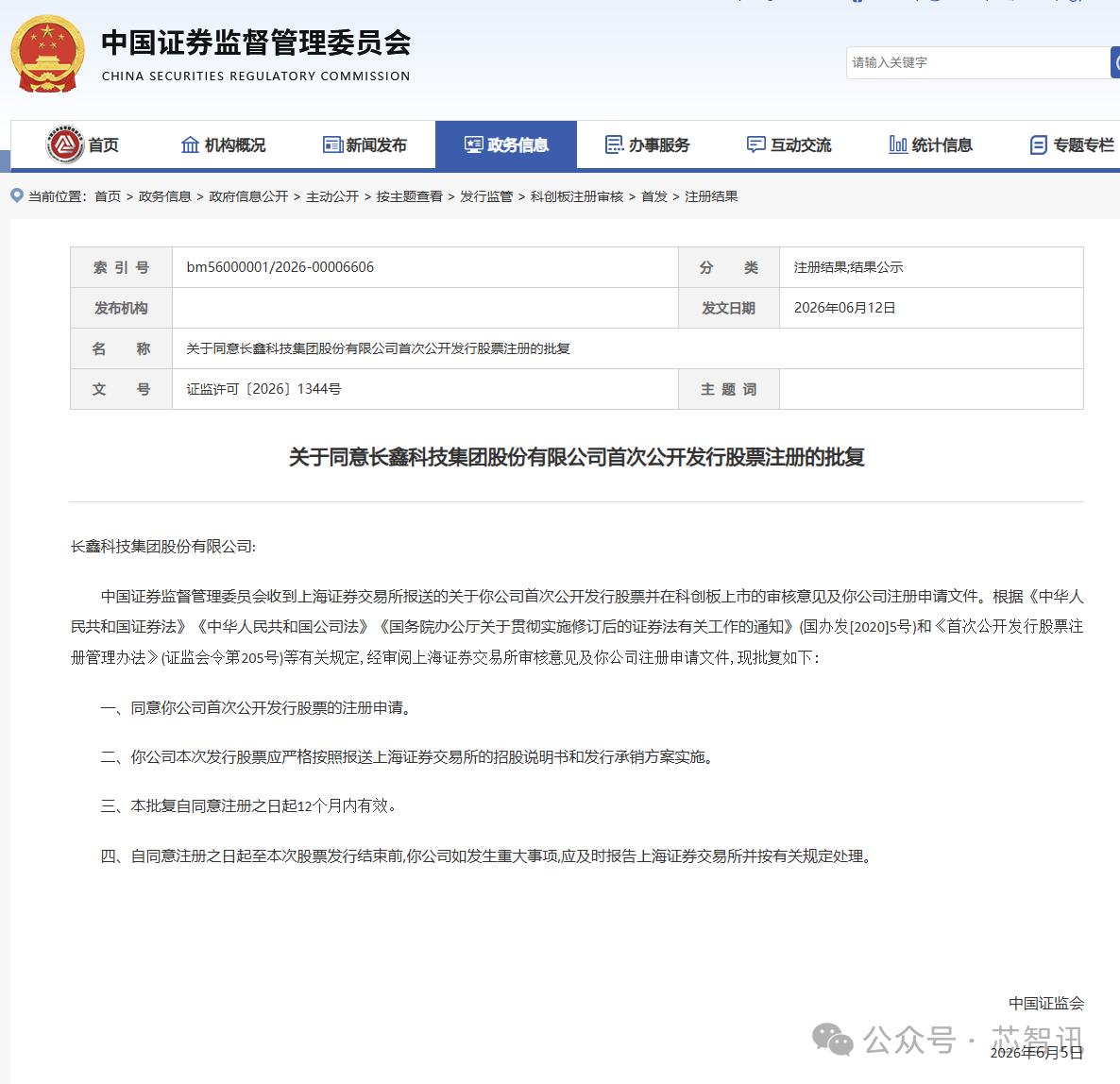Click the 中国证券监督管理委员会 site title

coord(257,42)
